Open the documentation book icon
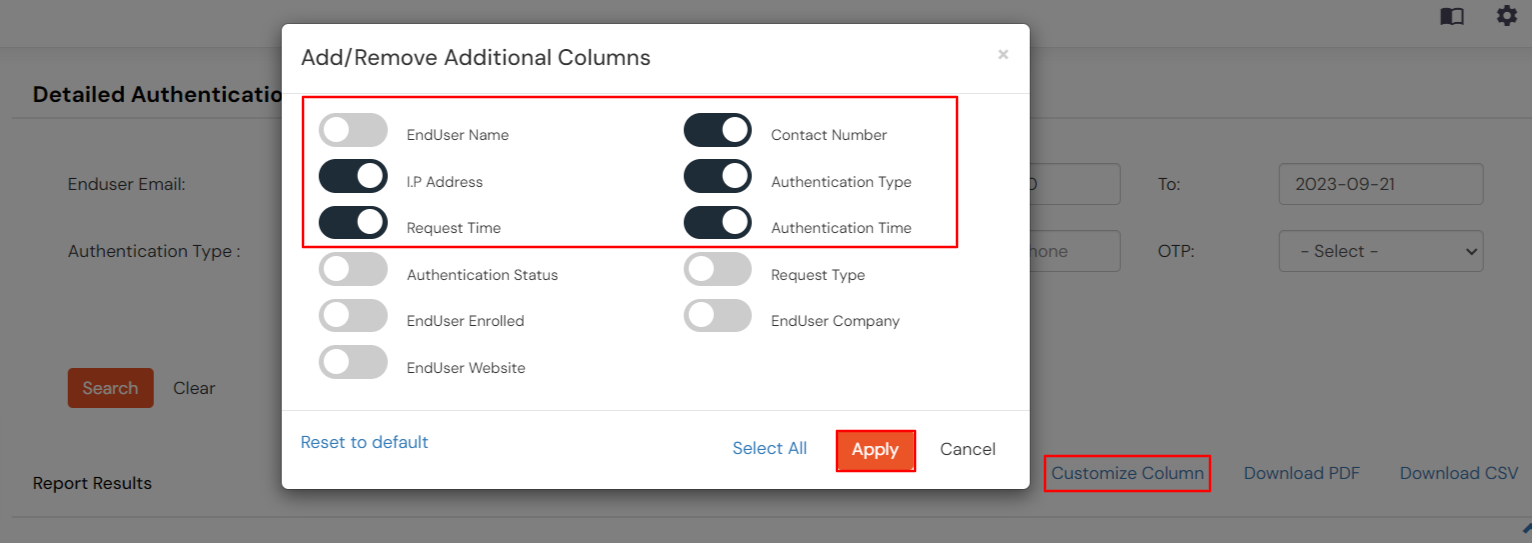1532x543 pixels. coord(1451,17)
